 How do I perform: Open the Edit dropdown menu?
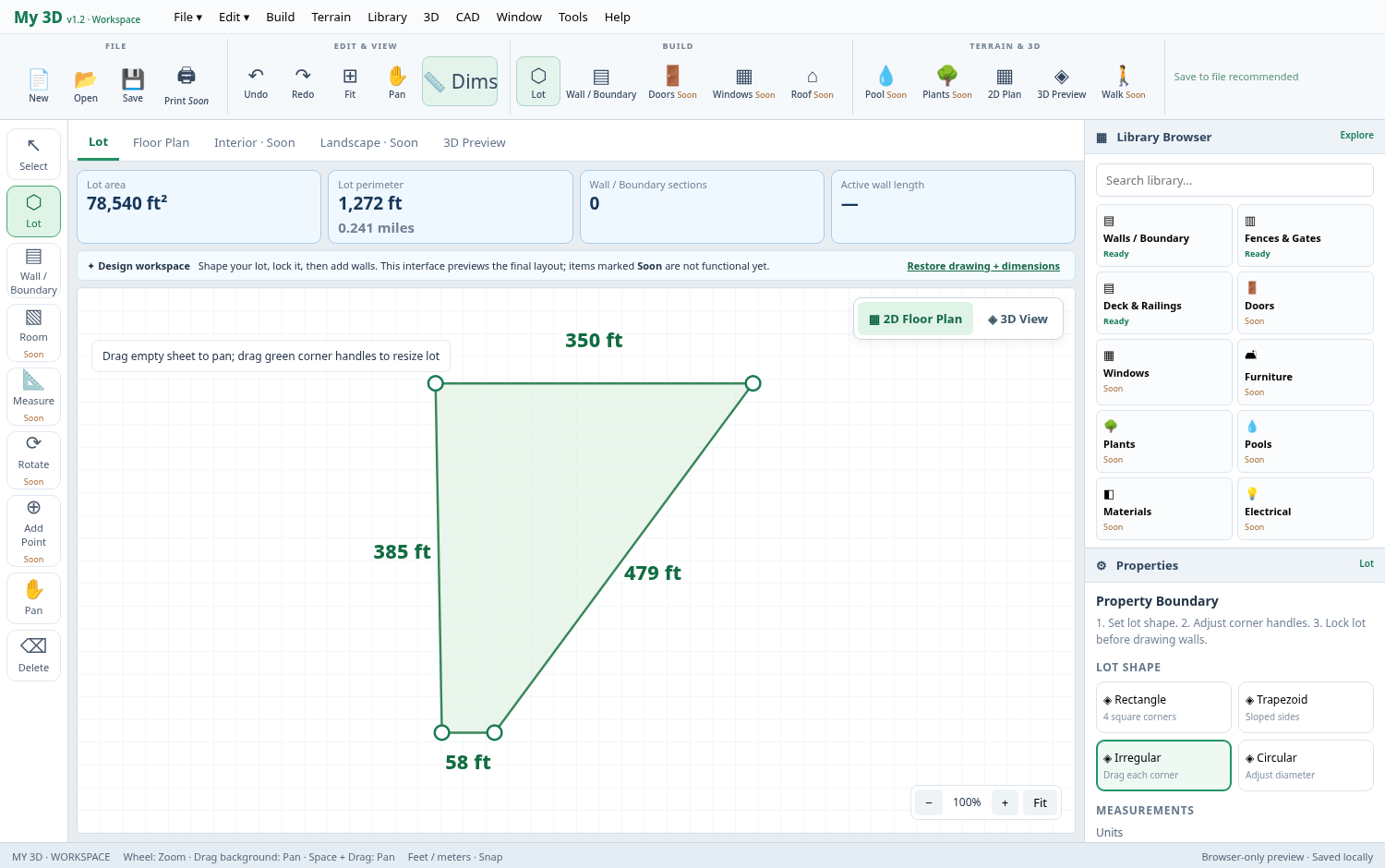tap(234, 17)
